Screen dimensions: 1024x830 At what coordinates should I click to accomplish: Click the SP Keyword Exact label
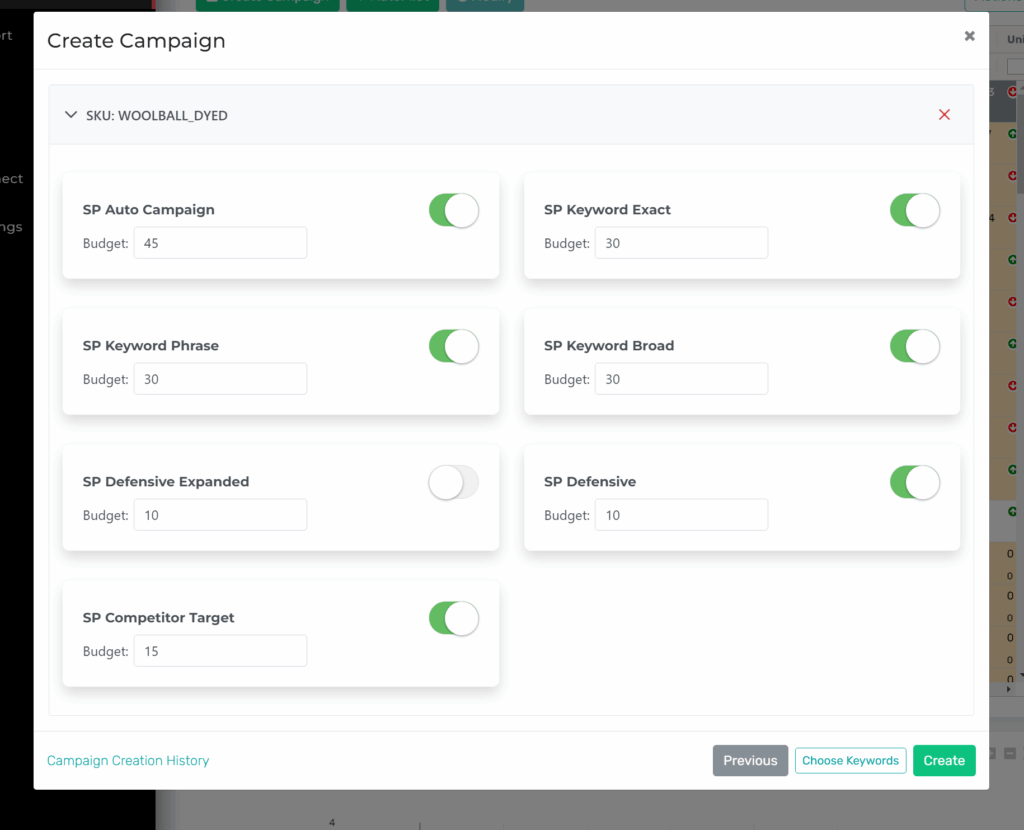coord(607,210)
